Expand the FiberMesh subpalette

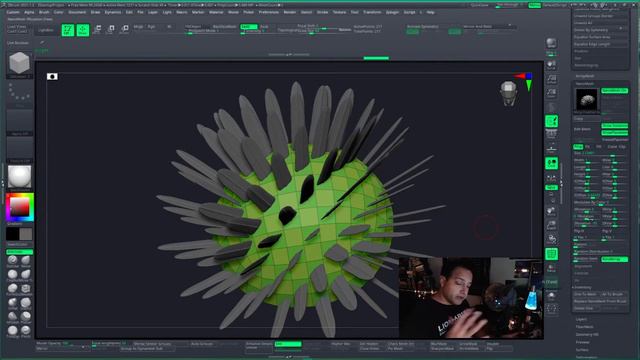click(584, 327)
